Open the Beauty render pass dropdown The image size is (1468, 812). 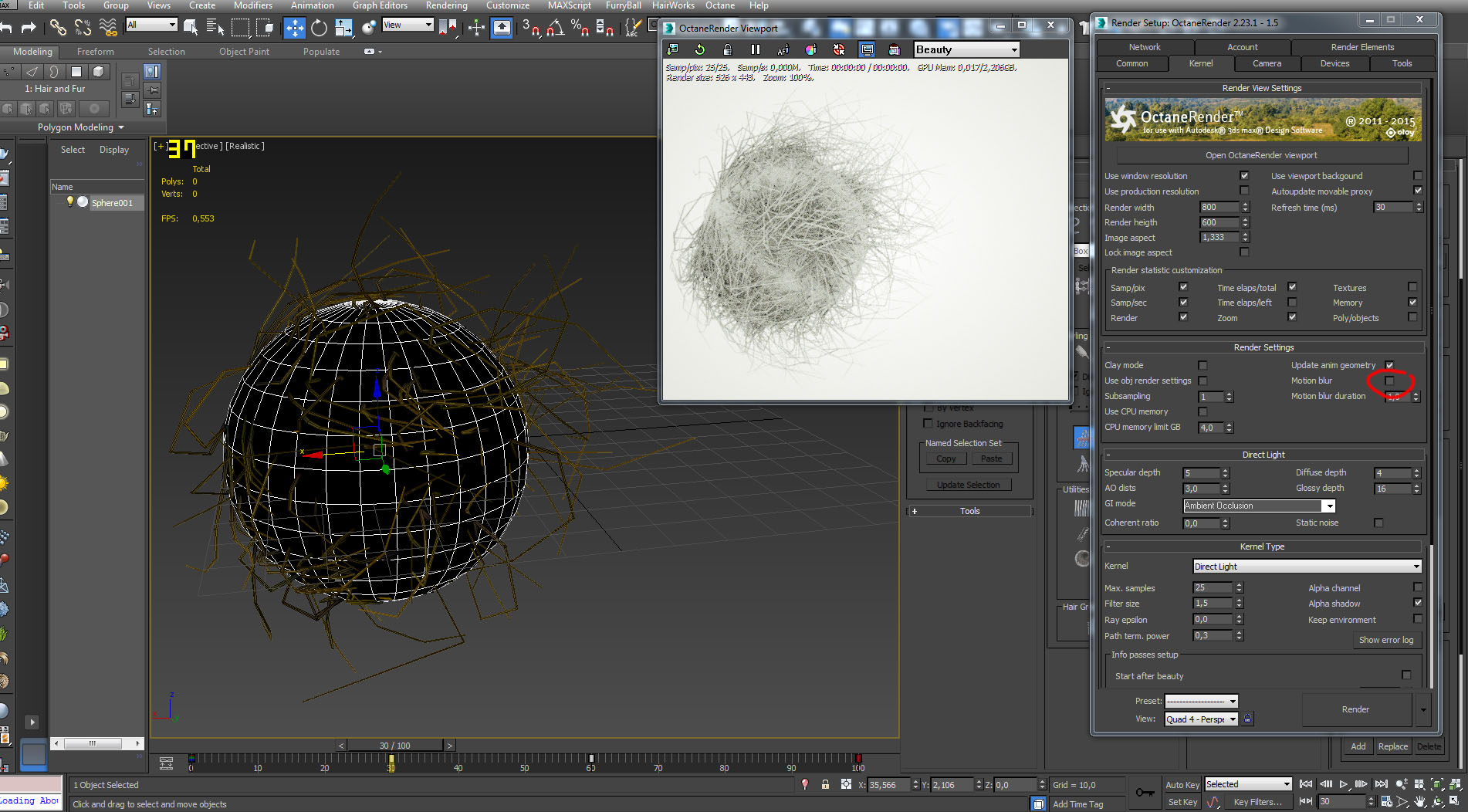click(x=966, y=49)
